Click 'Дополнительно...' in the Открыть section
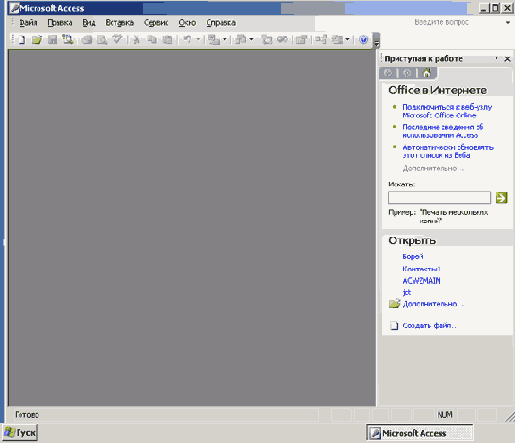 point(433,304)
